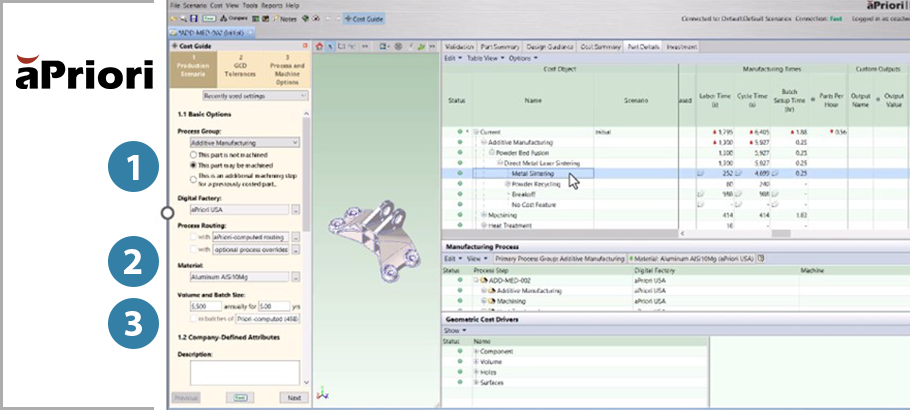The height and width of the screenshot is (410, 910).
Task: Open the Scenario menu
Action: [195, 5]
